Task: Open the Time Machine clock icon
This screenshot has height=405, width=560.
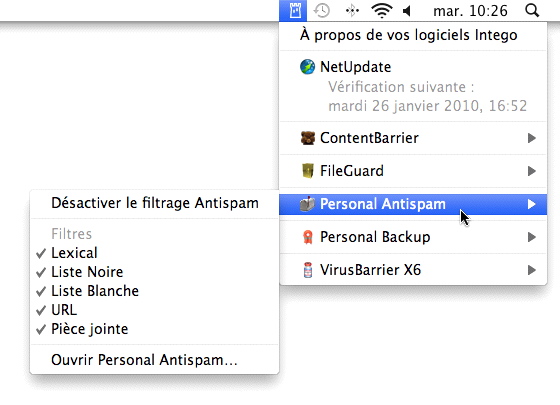Action: pos(322,11)
